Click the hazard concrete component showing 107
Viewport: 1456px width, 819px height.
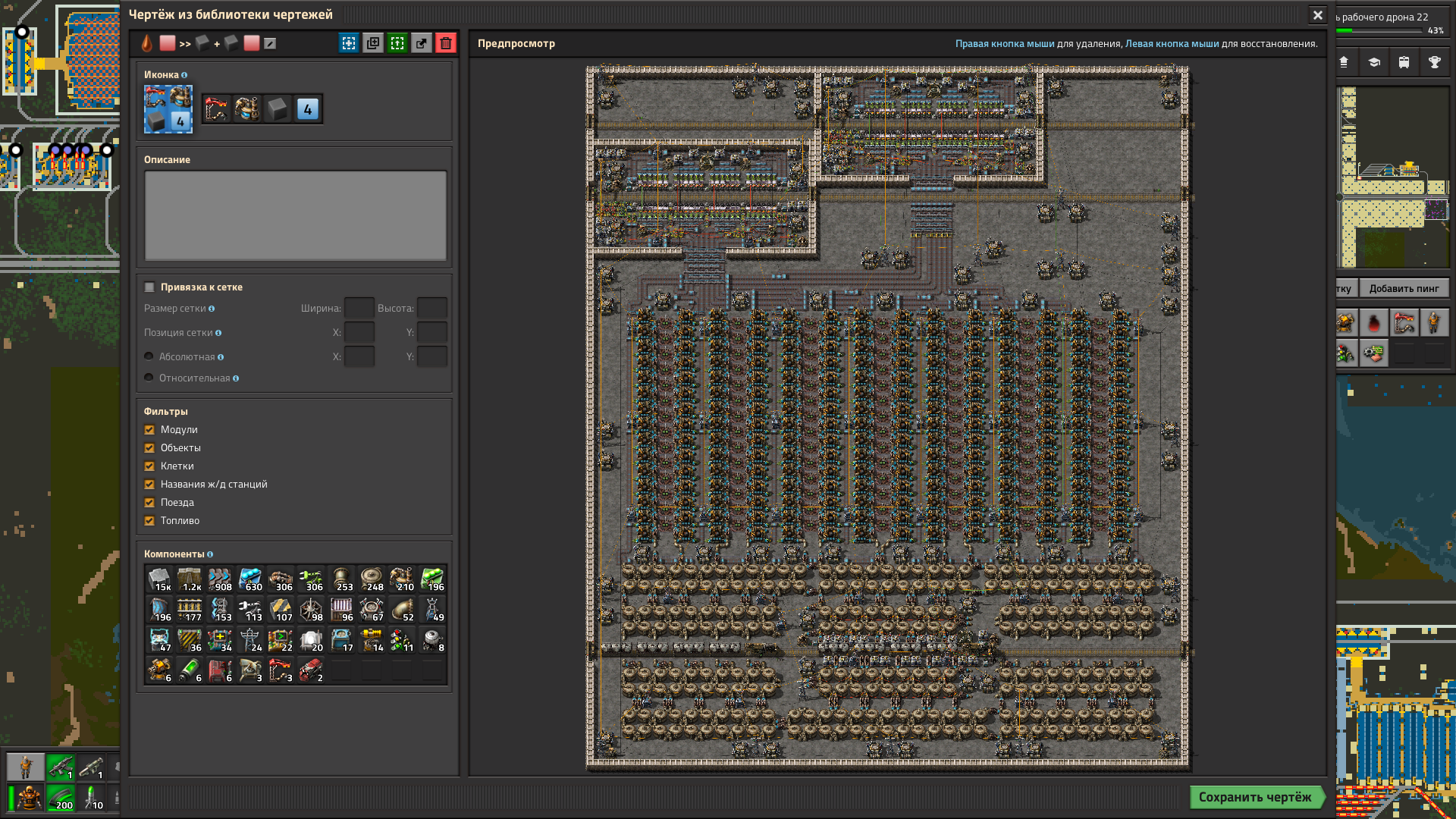(281, 610)
